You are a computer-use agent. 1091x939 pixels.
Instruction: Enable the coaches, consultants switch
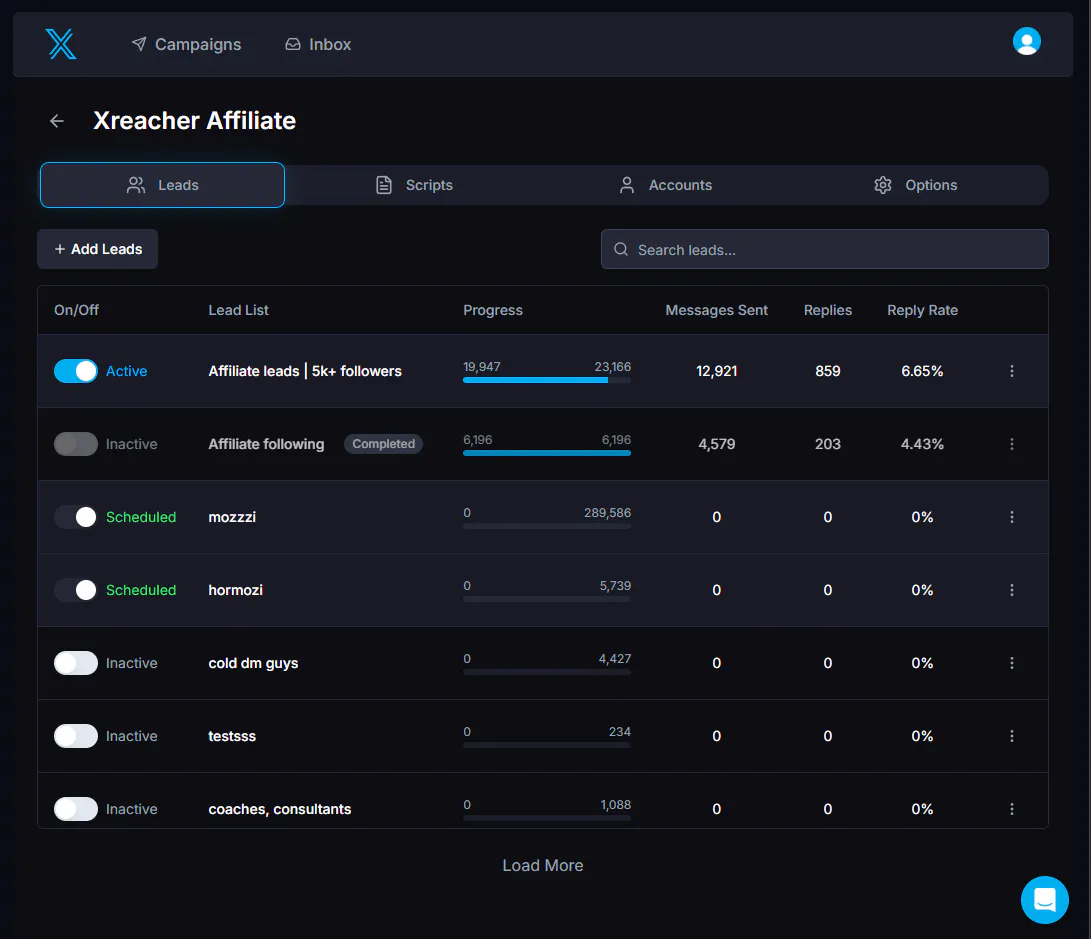tap(76, 809)
